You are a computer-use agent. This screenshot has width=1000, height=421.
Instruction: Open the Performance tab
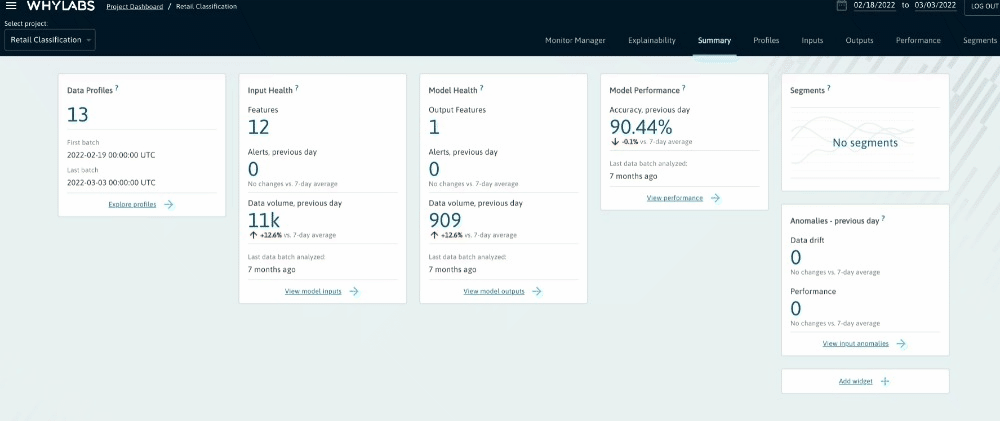pos(918,40)
